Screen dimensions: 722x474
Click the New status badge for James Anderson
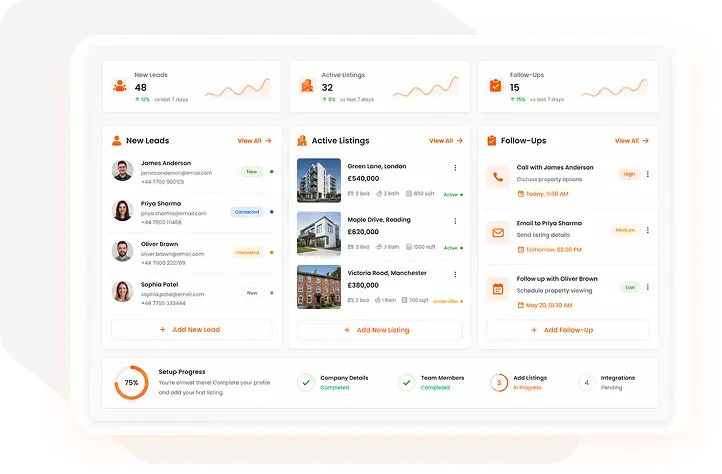click(251, 171)
